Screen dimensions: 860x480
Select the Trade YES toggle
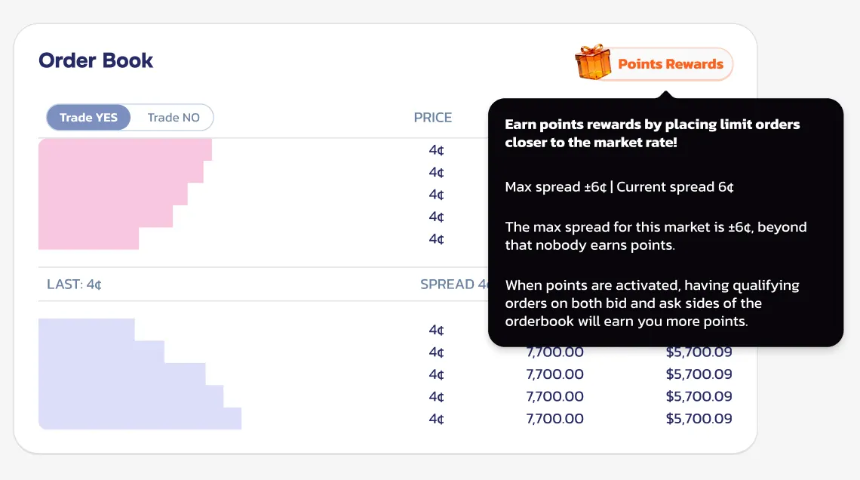pos(88,118)
